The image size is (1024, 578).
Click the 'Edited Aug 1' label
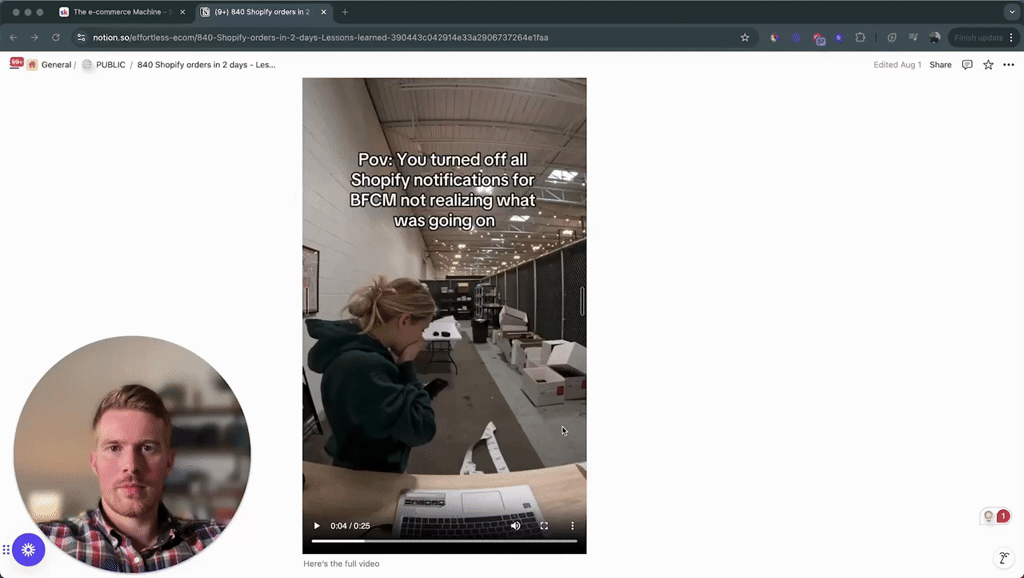897,65
